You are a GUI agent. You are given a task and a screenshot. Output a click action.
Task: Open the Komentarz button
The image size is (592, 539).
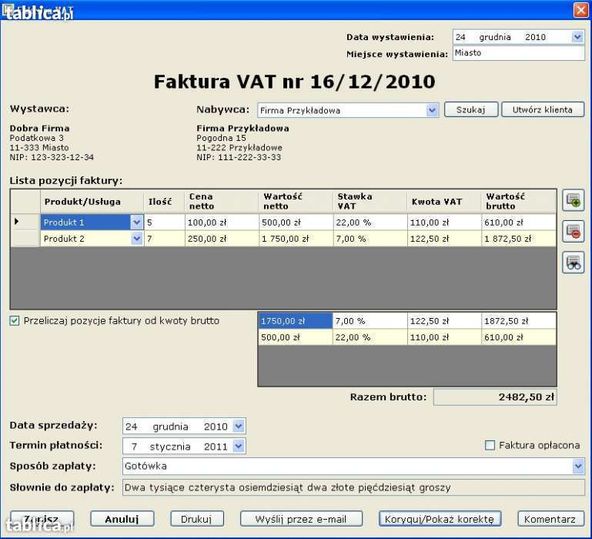(550, 519)
